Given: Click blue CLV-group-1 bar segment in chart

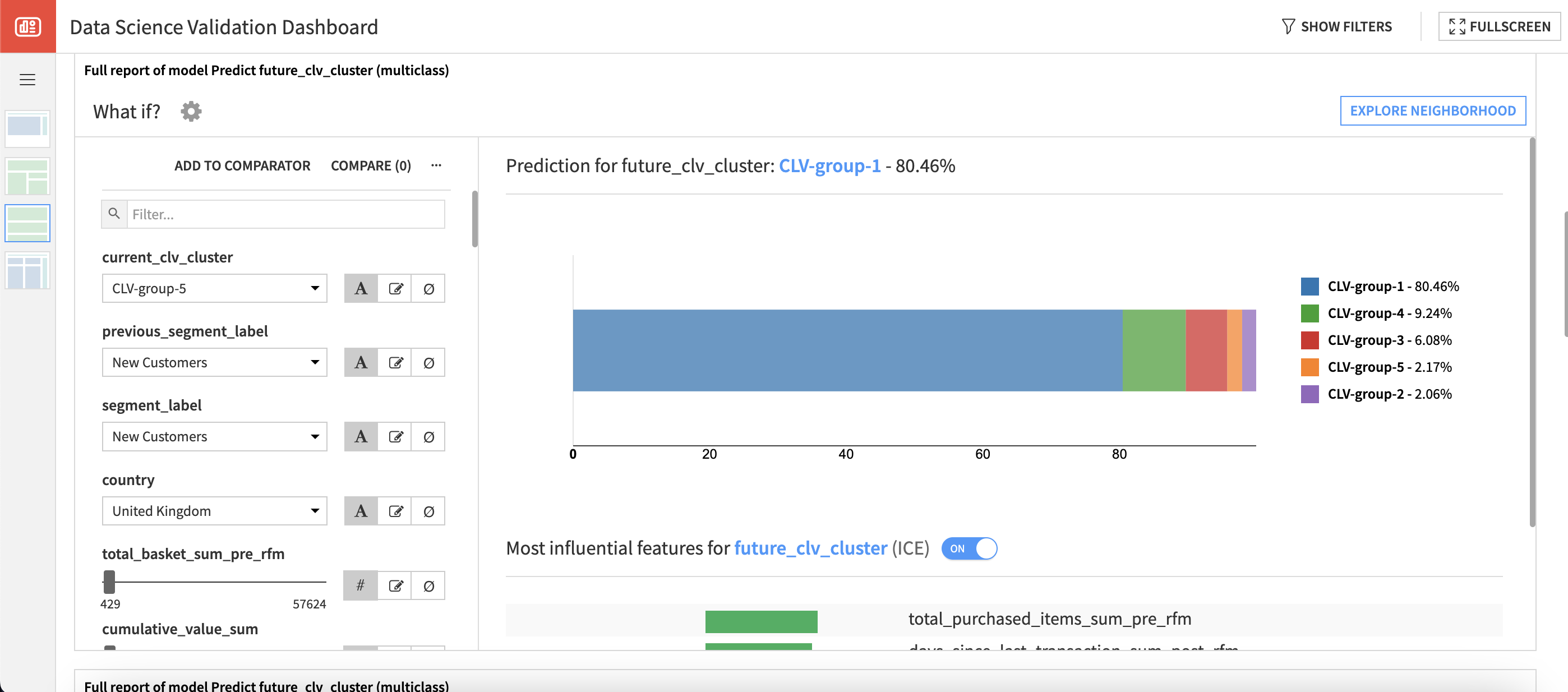Looking at the screenshot, I should [847, 350].
